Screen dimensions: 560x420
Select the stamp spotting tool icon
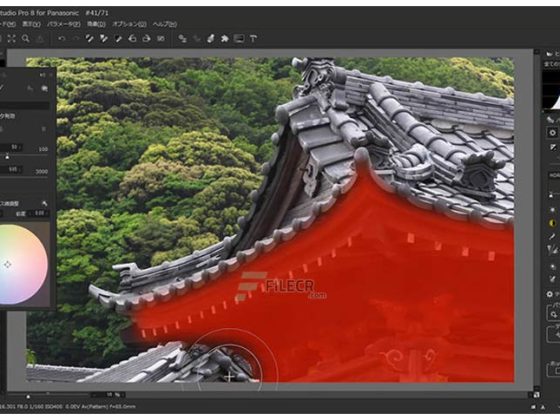tap(211, 39)
